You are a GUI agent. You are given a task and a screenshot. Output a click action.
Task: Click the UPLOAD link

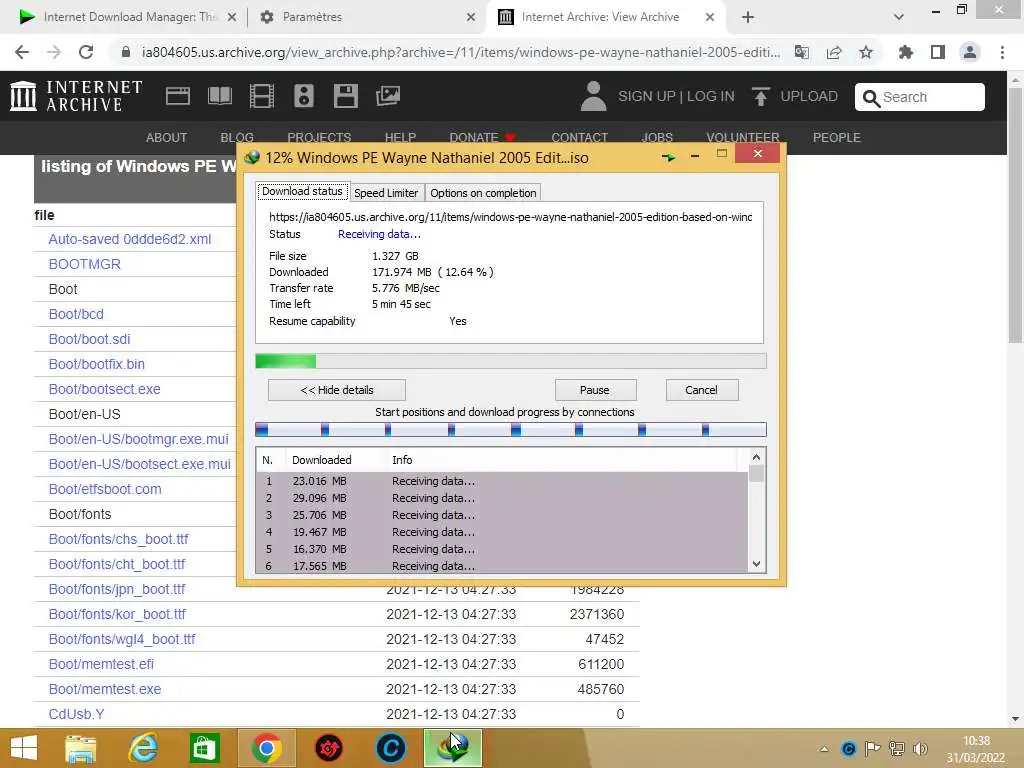click(x=809, y=96)
